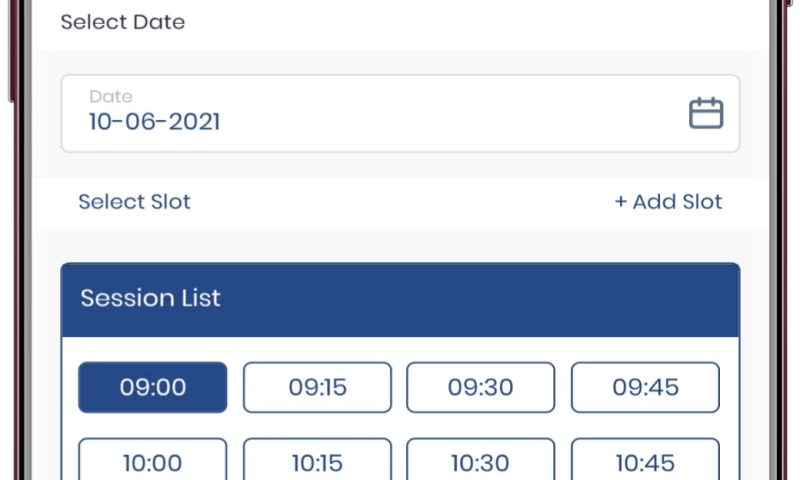The height and width of the screenshot is (480, 800).
Task: Pick the 09:30 time slot
Action: click(x=480, y=387)
